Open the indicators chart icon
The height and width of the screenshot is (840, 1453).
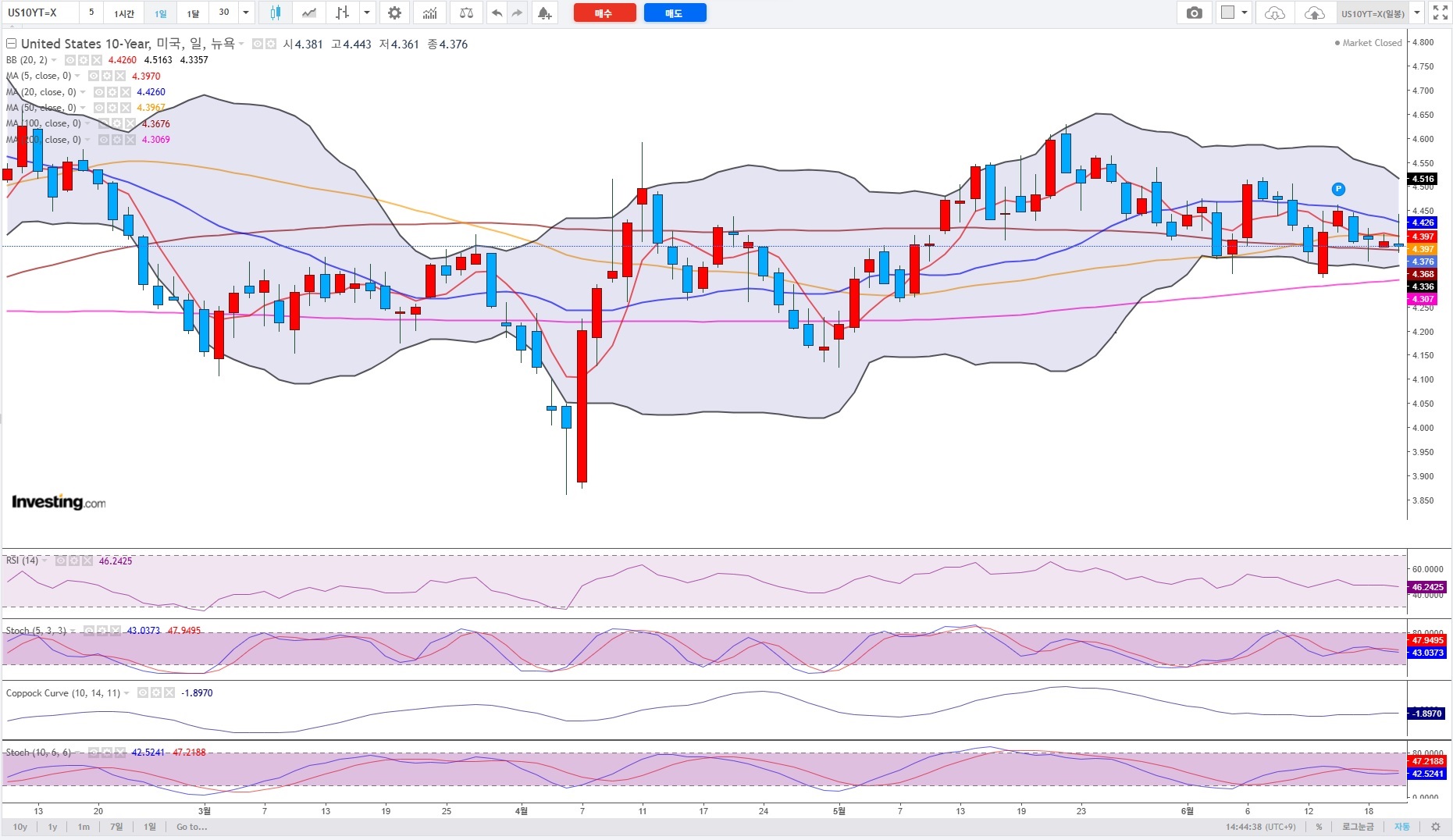pyautogui.click(x=429, y=12)
